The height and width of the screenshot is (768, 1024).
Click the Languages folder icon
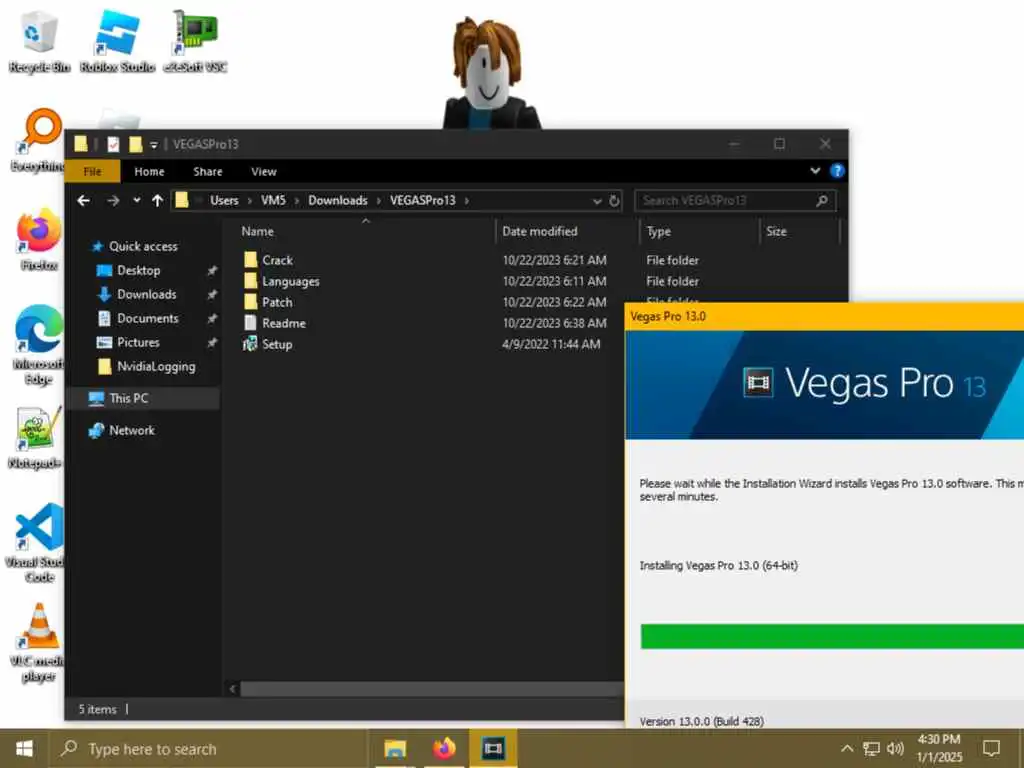[x=250, y=281]
